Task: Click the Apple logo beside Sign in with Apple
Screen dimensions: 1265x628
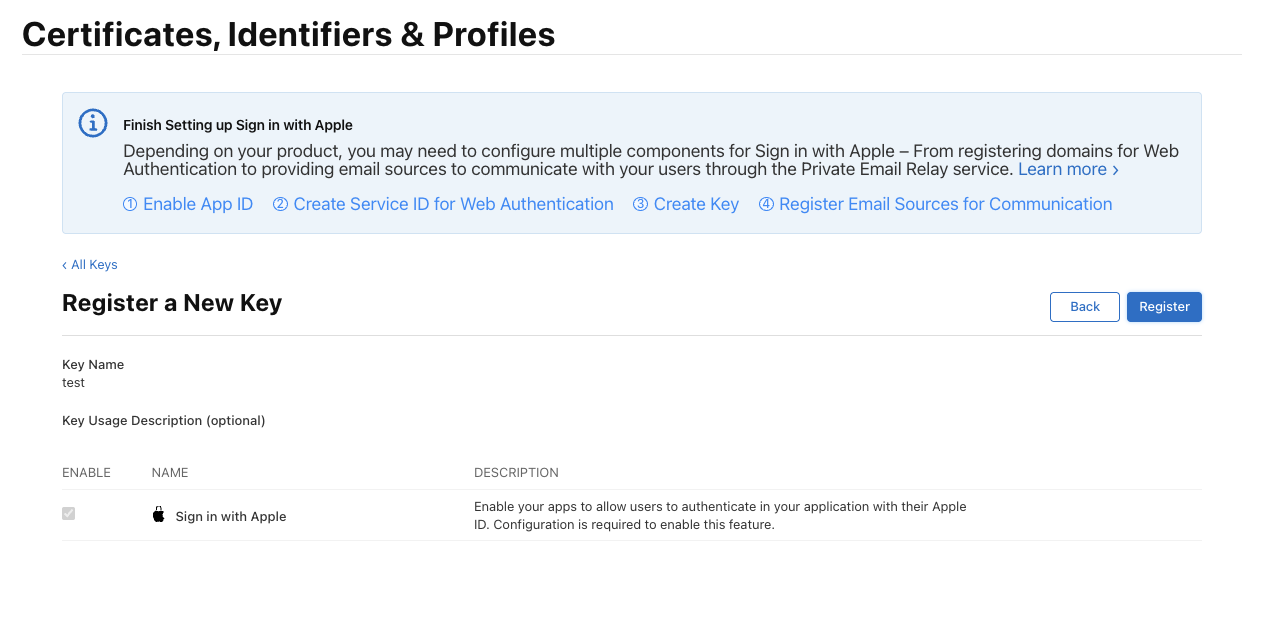Action: pyautogui.click(x=158, y=515)
